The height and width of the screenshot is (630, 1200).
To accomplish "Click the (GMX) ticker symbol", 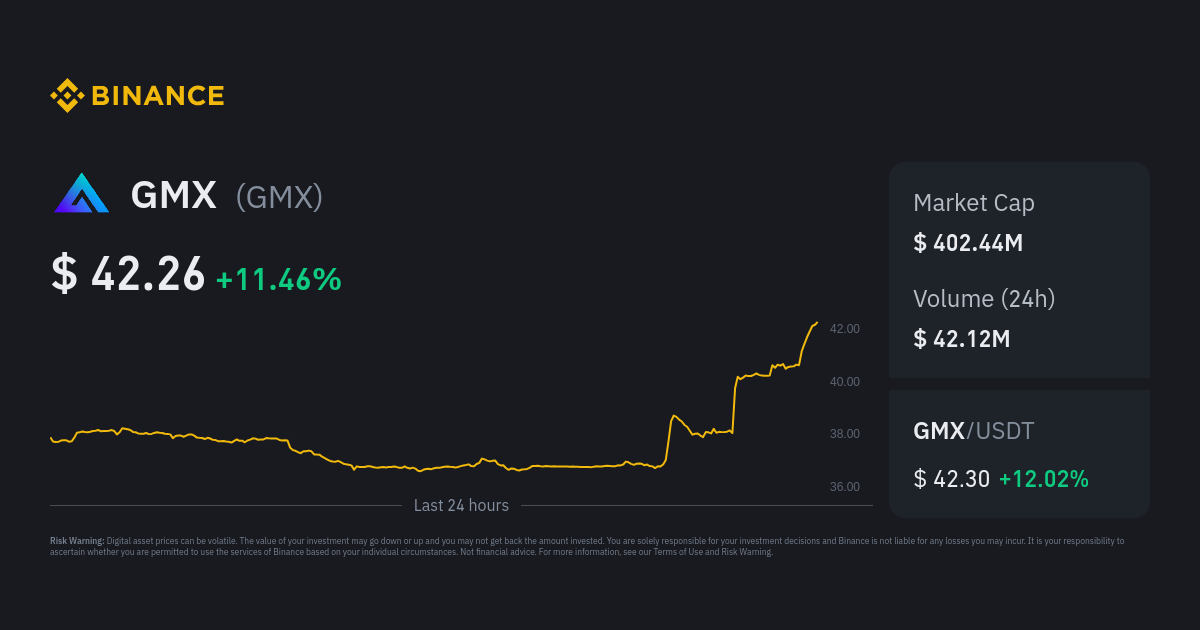I will (x=279, y=197).
